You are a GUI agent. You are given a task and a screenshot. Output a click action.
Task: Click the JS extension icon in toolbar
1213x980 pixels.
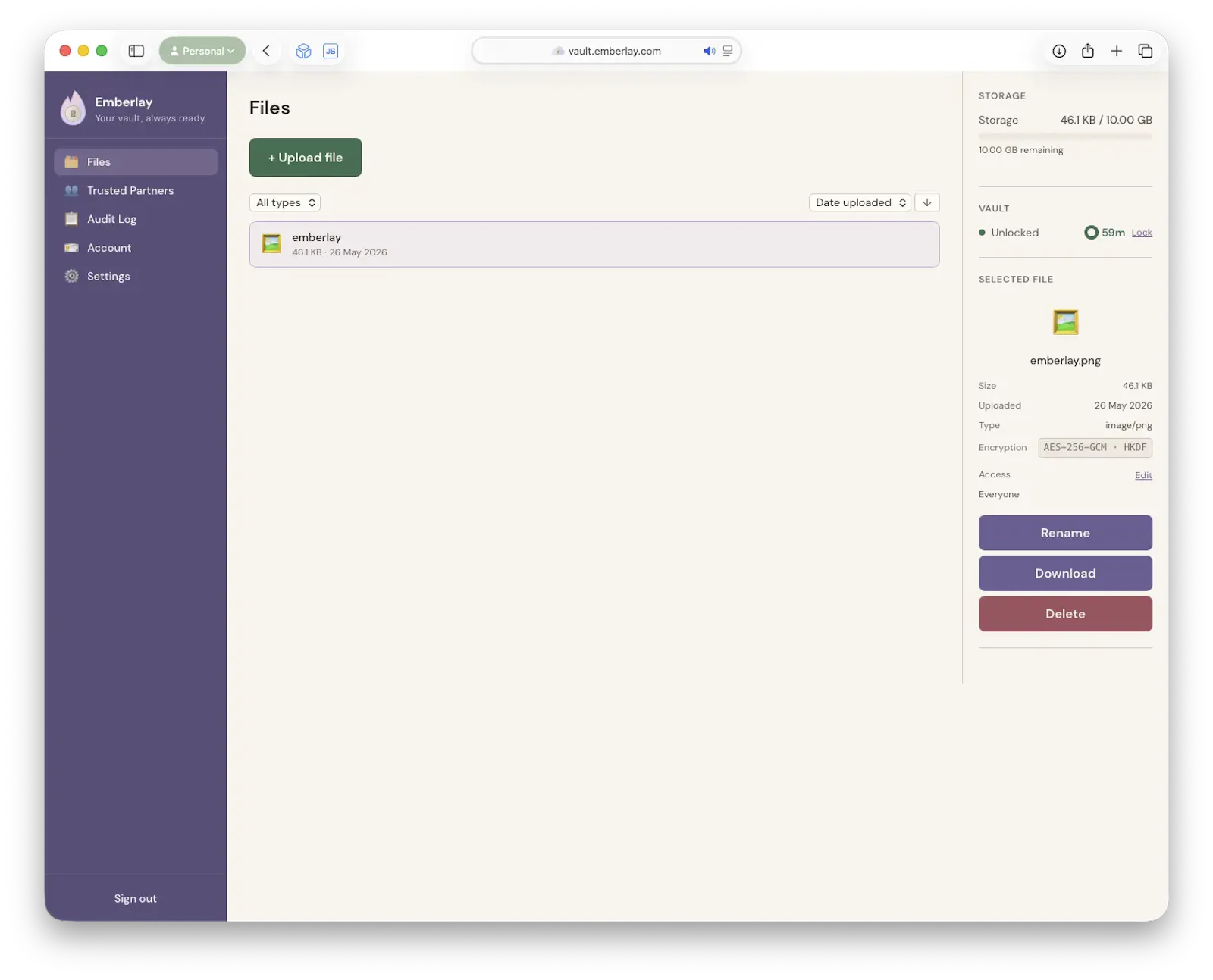[x=331, y=51]
